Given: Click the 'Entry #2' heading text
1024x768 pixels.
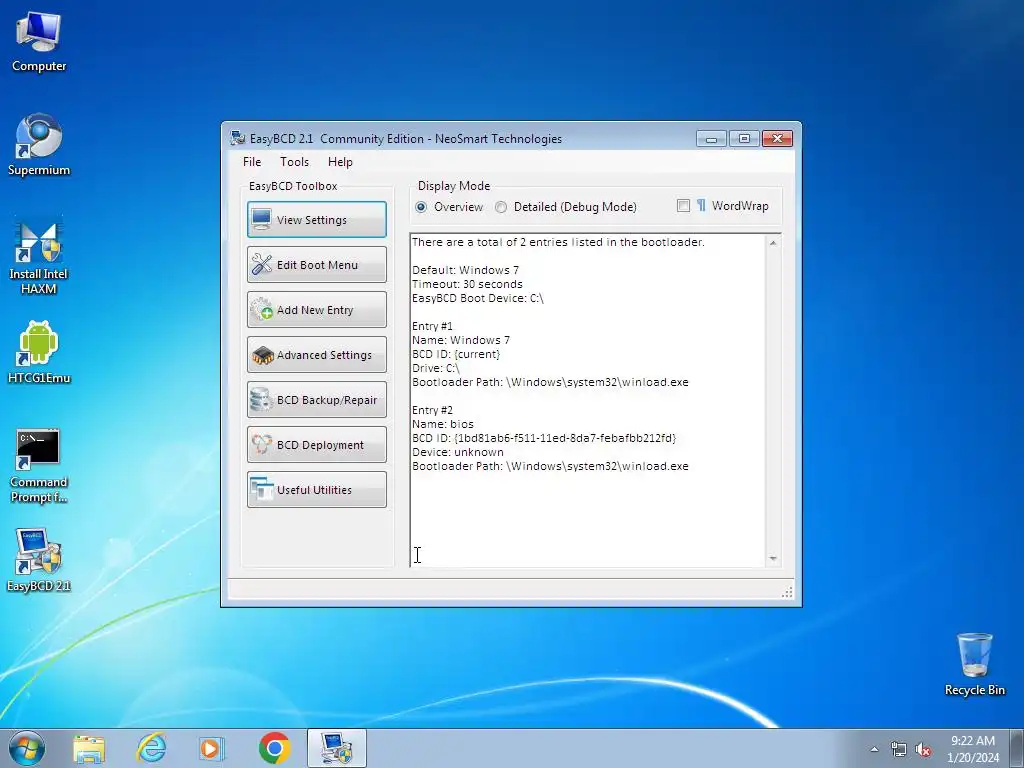Looking at the screenshot, I should 432,410.
